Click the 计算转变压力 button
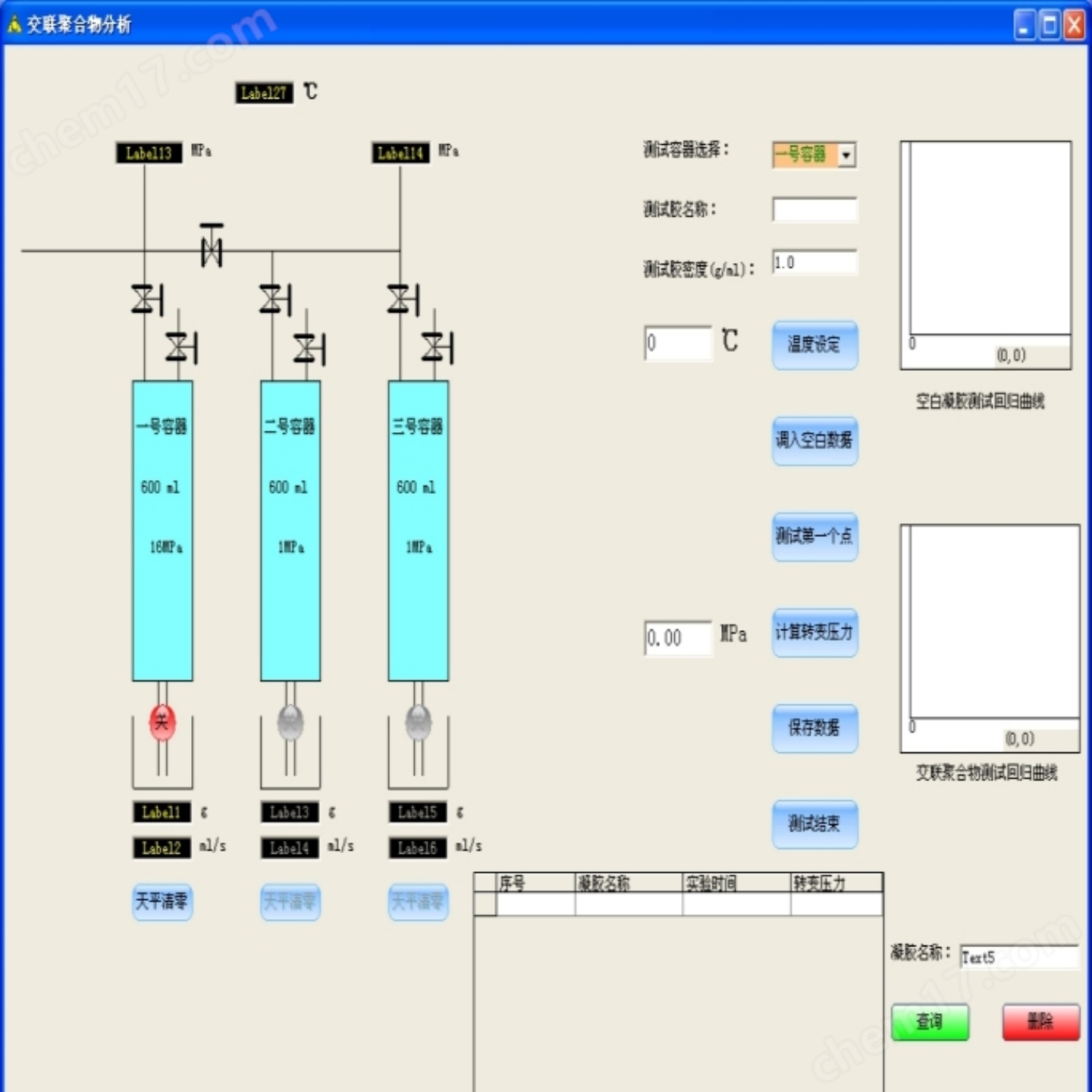1092x1092 pixels. pos(815,632)
